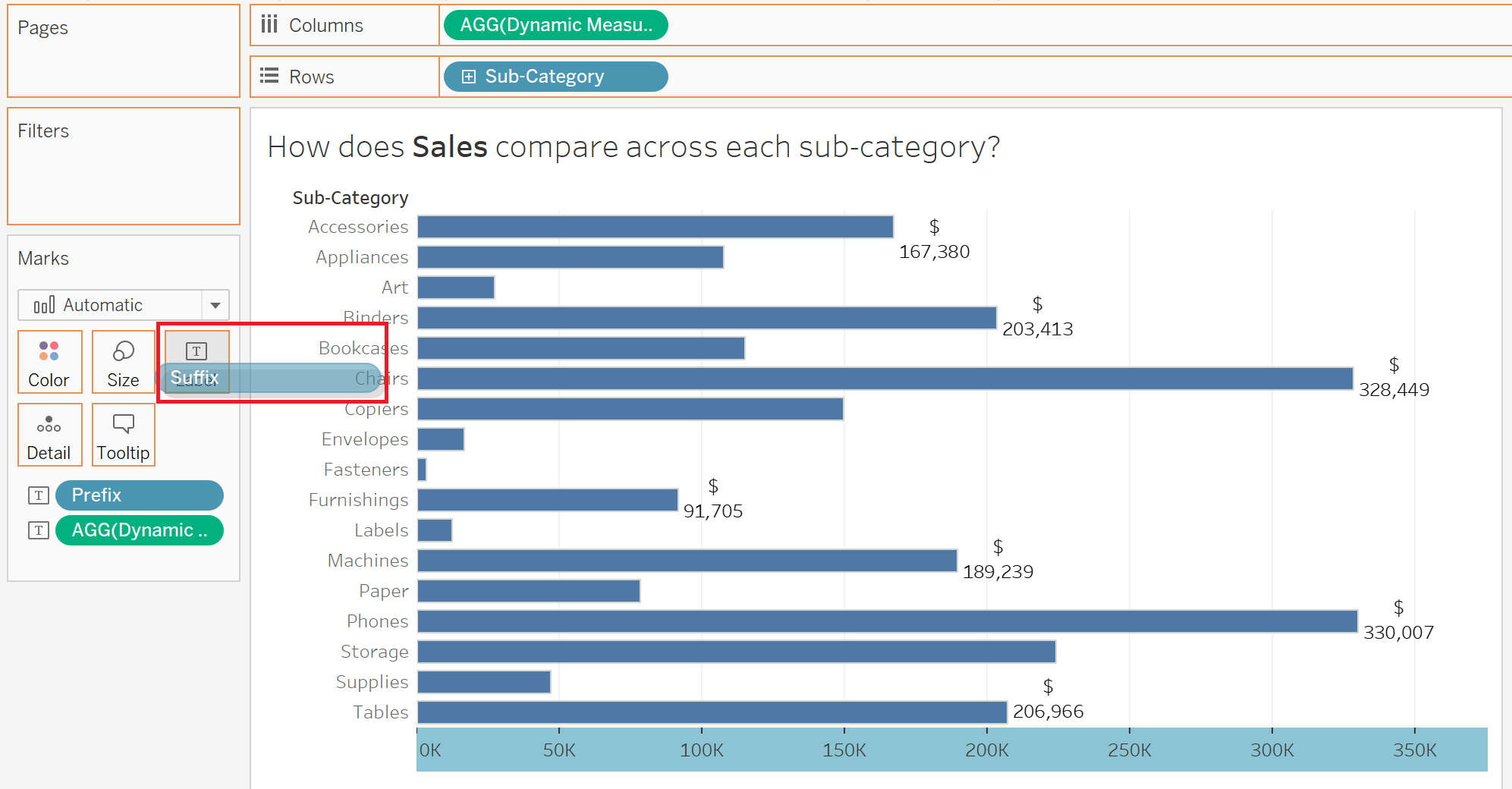The height and width of the screenshot is (789, 1512).
Task: Select the Prefix pill on Marks card
Action: point(140,495)
